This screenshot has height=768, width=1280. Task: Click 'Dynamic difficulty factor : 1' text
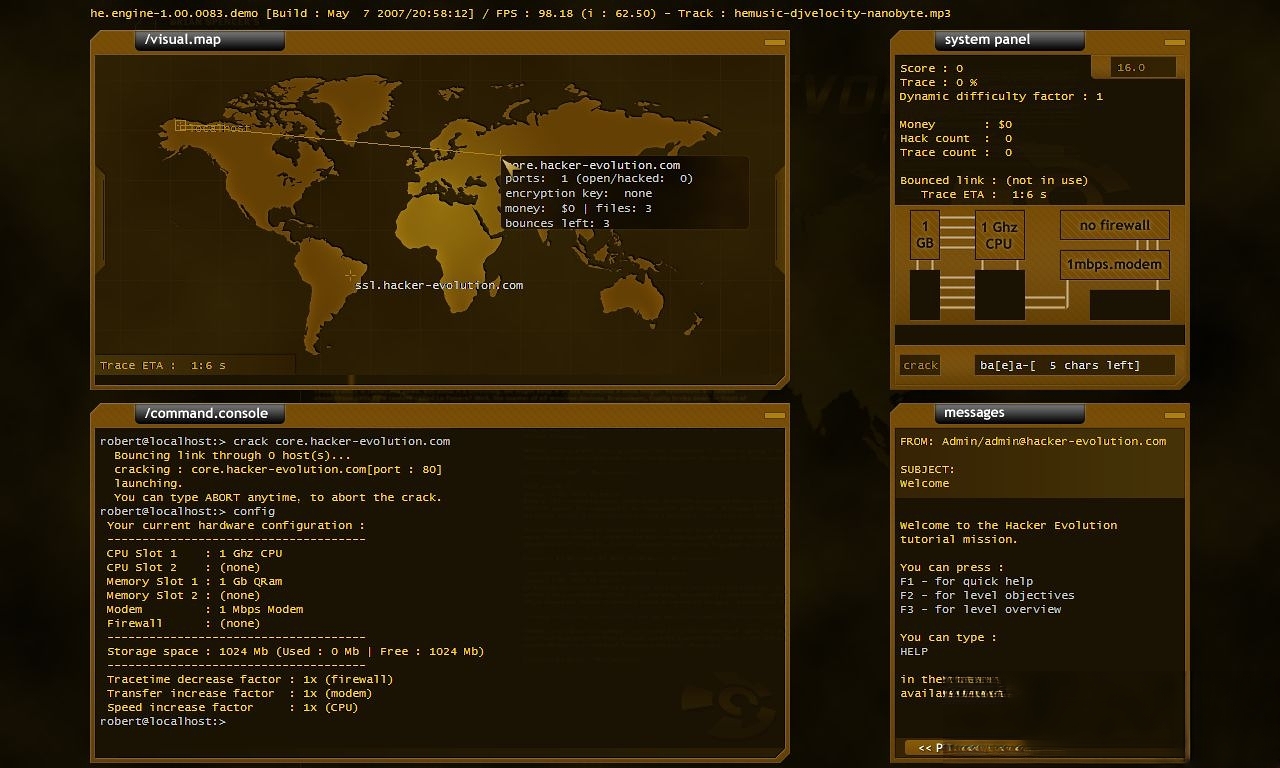pyautogui.click(x=1001, y=96)
